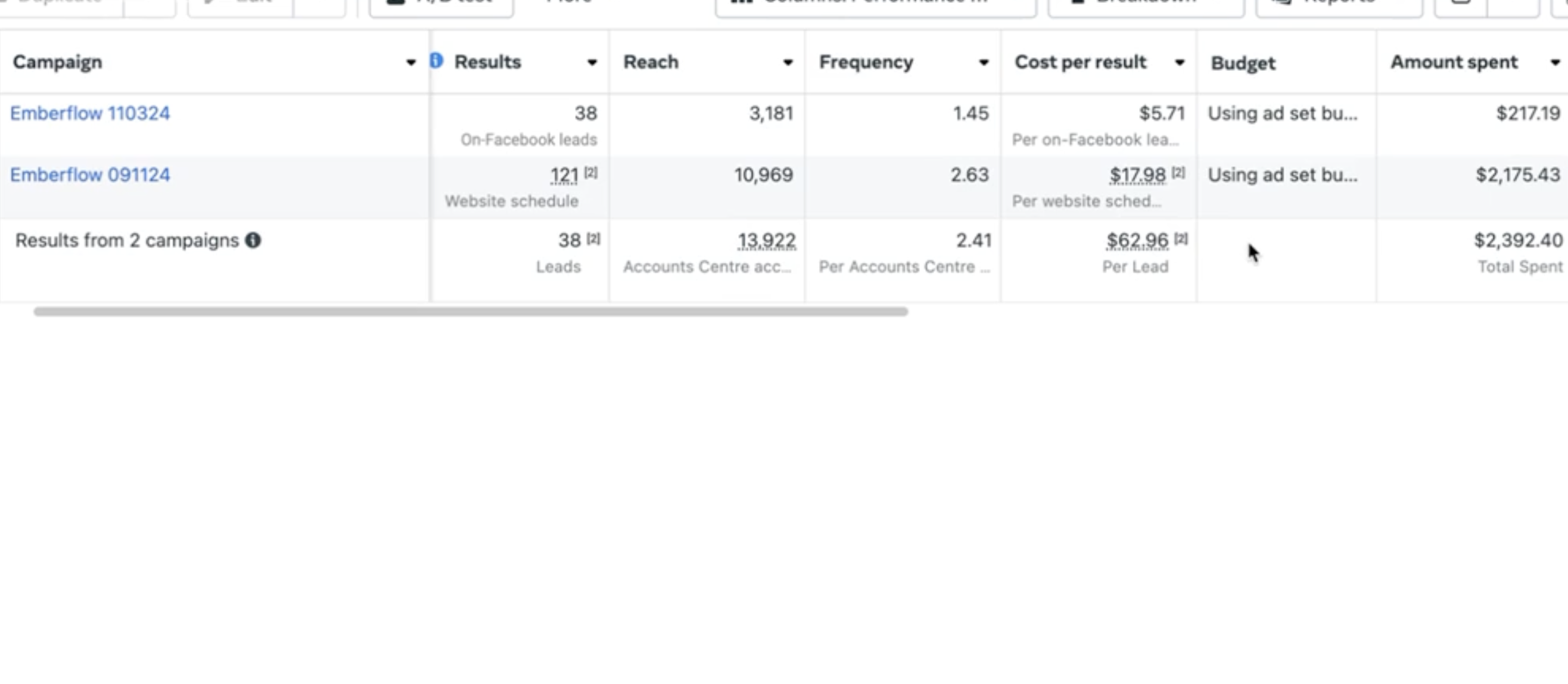Open the Emberflow 110324 campaign

[x=90, y=113]
